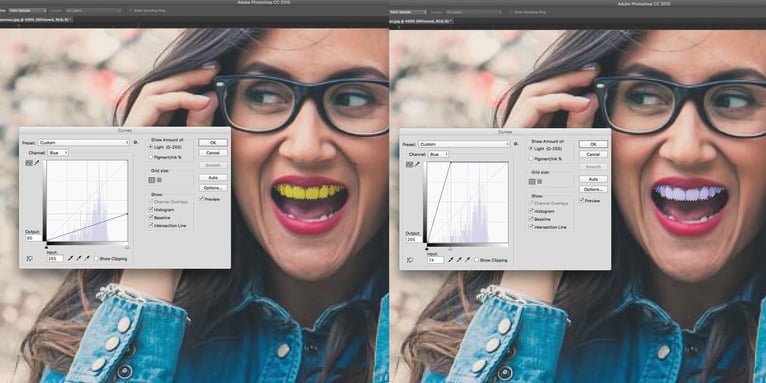Click Auto in yellow-teeth Curves dialog

coord(213,177)
